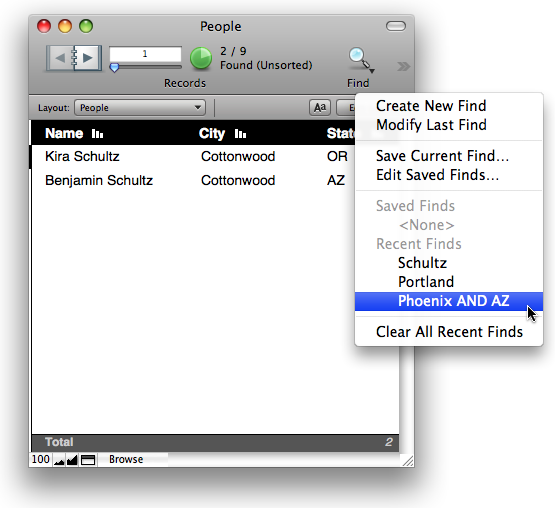
Task: Click the OR state value
Action: coord(337,156)
